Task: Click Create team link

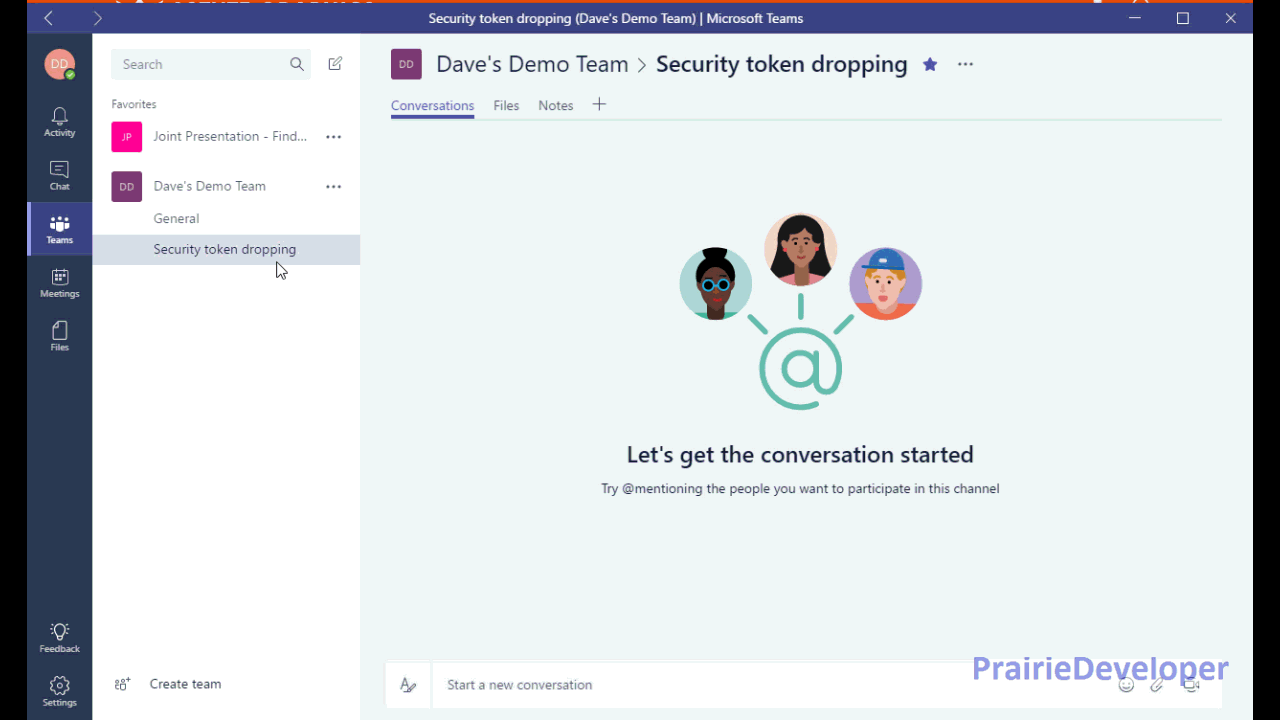Action: pos(185,684)
